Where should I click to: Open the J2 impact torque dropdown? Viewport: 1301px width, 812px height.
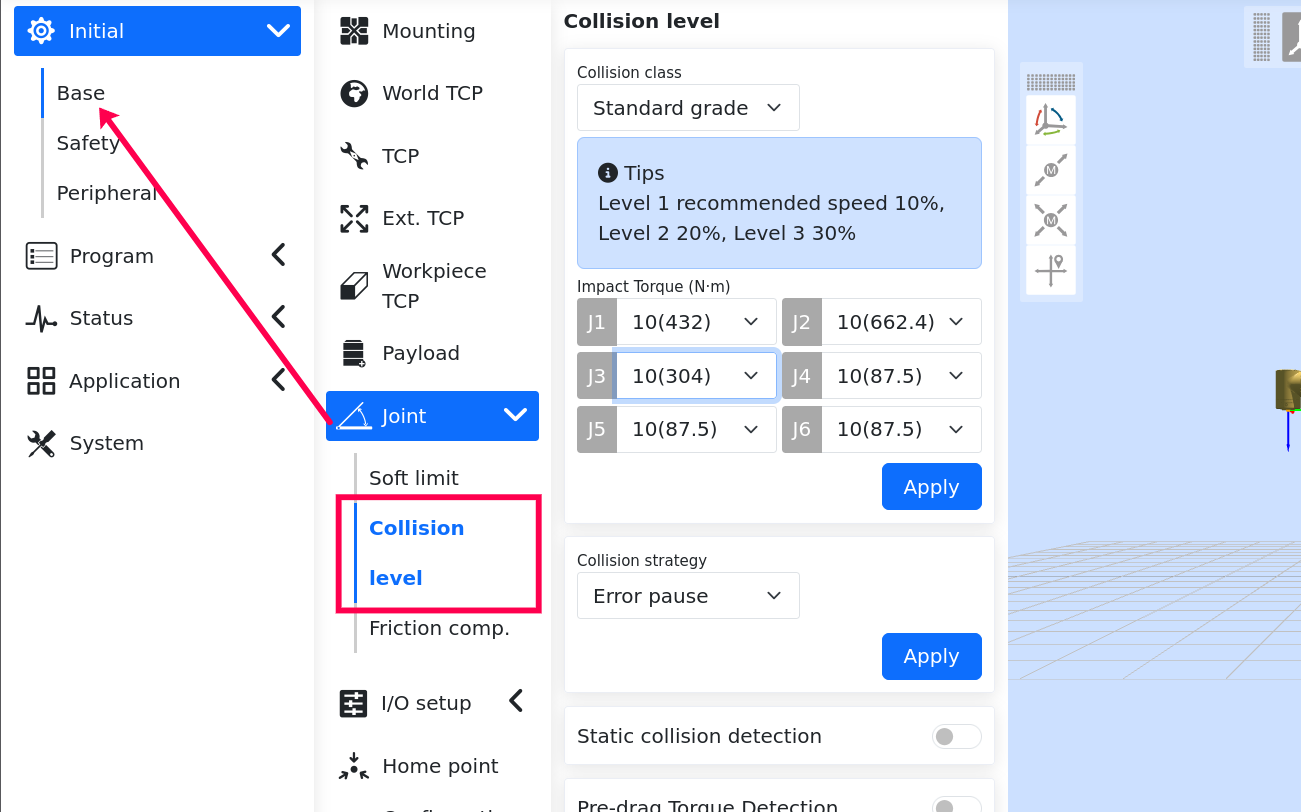[x=901, y=322]
